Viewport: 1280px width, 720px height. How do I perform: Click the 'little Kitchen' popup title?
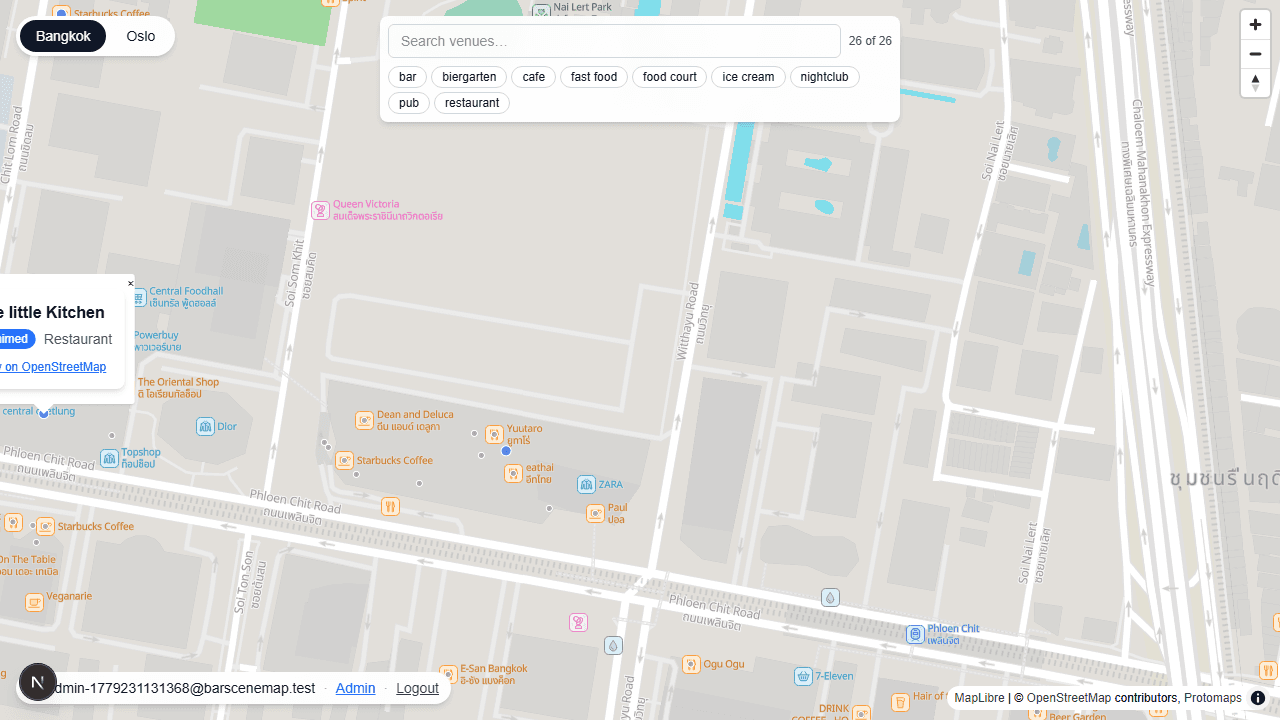[52, 312]
